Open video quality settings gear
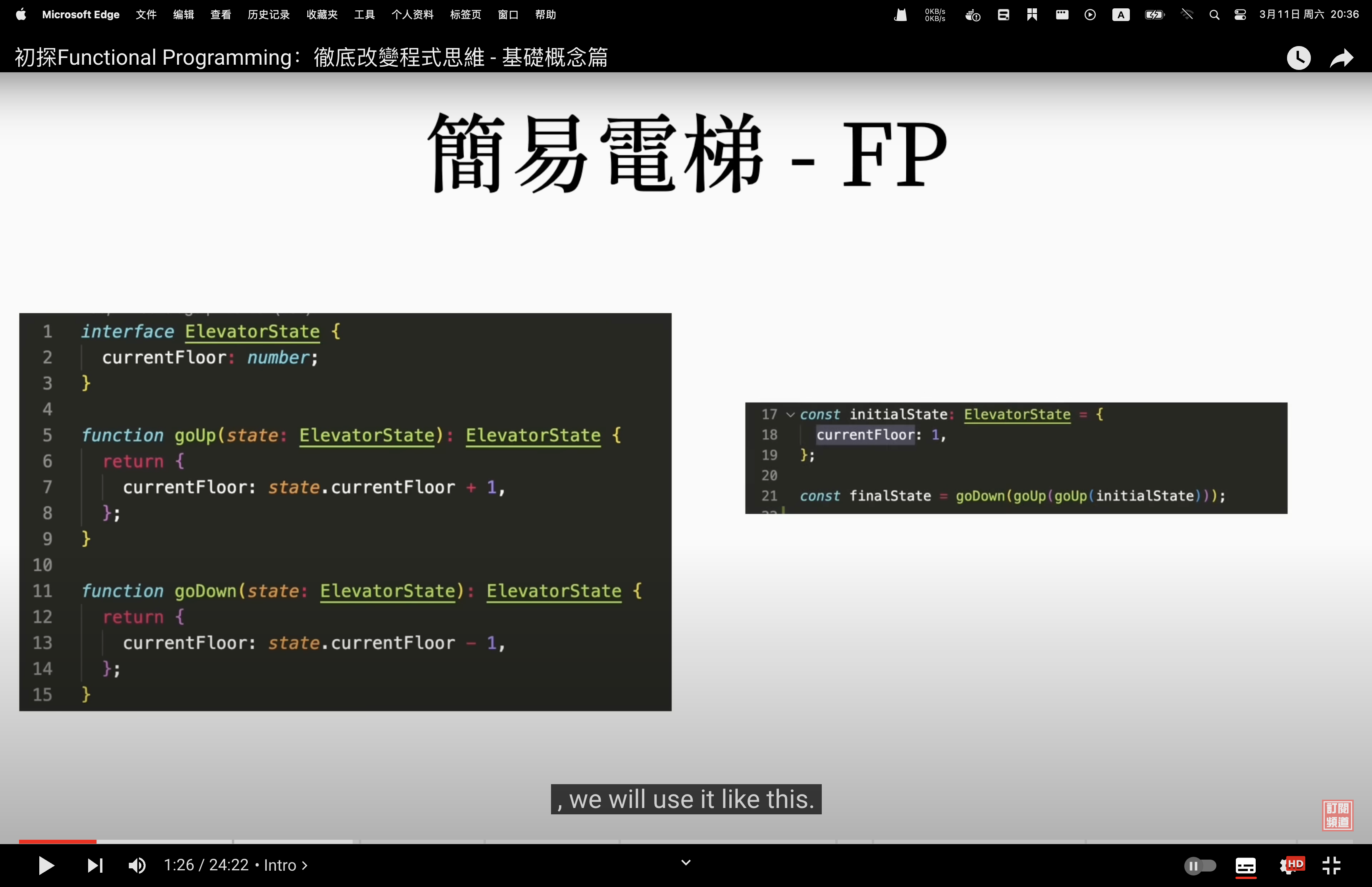The height and width of the screenshot is (887, 1372). pyautogui.click(x=1291, y=865)
